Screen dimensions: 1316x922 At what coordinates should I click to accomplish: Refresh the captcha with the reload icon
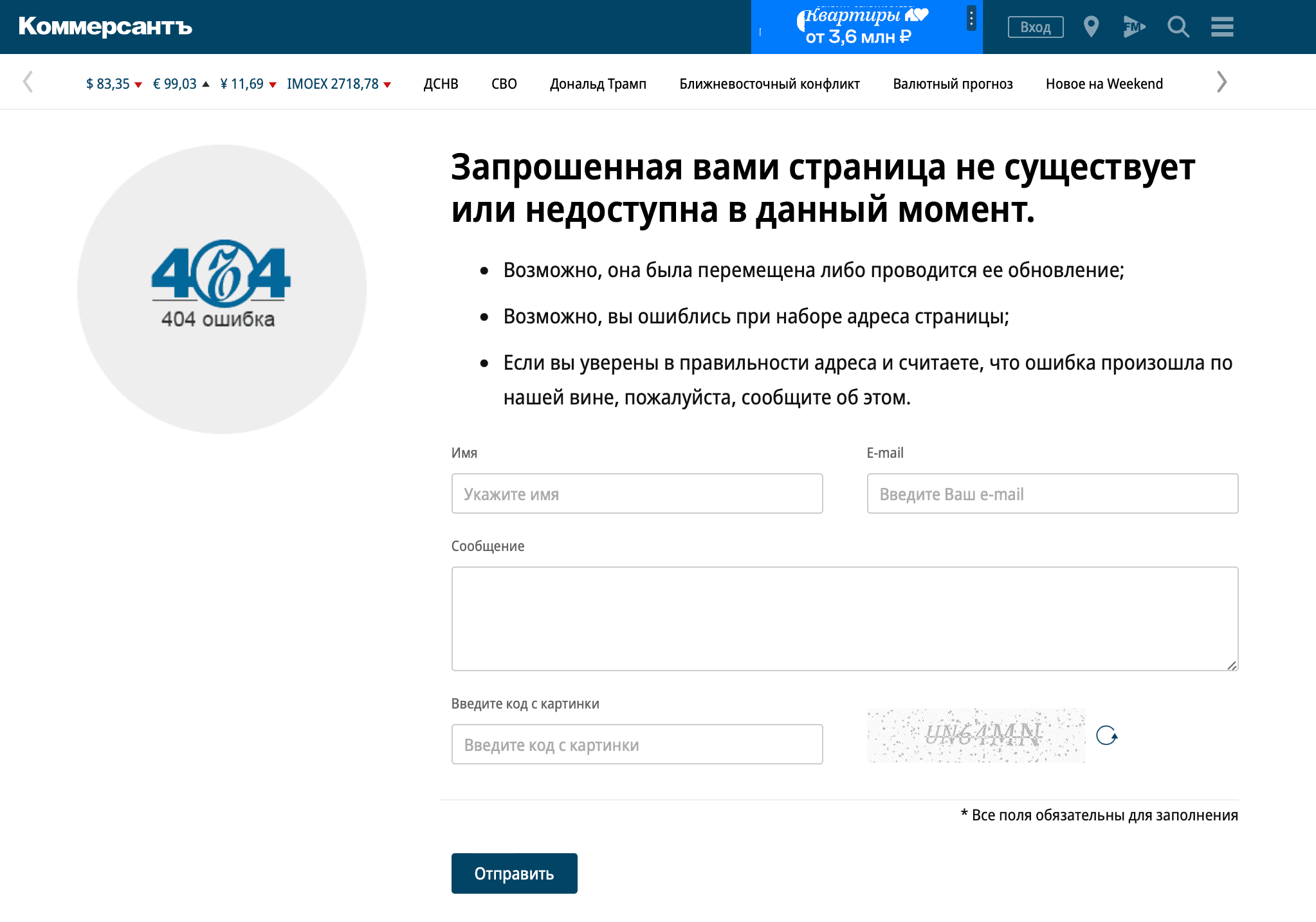tap(1106, 735)
